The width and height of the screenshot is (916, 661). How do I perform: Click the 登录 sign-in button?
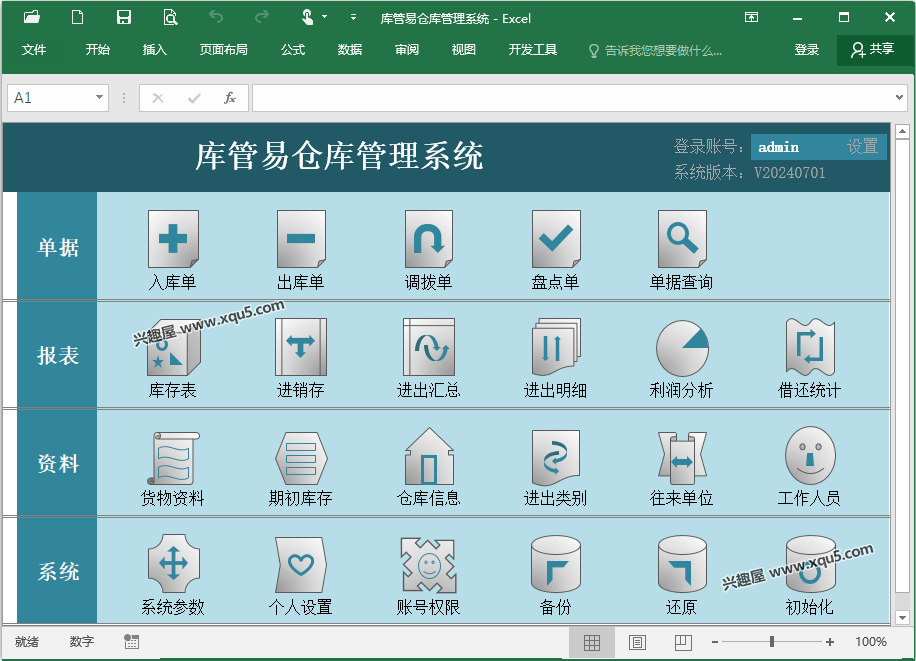pos(807,50)
